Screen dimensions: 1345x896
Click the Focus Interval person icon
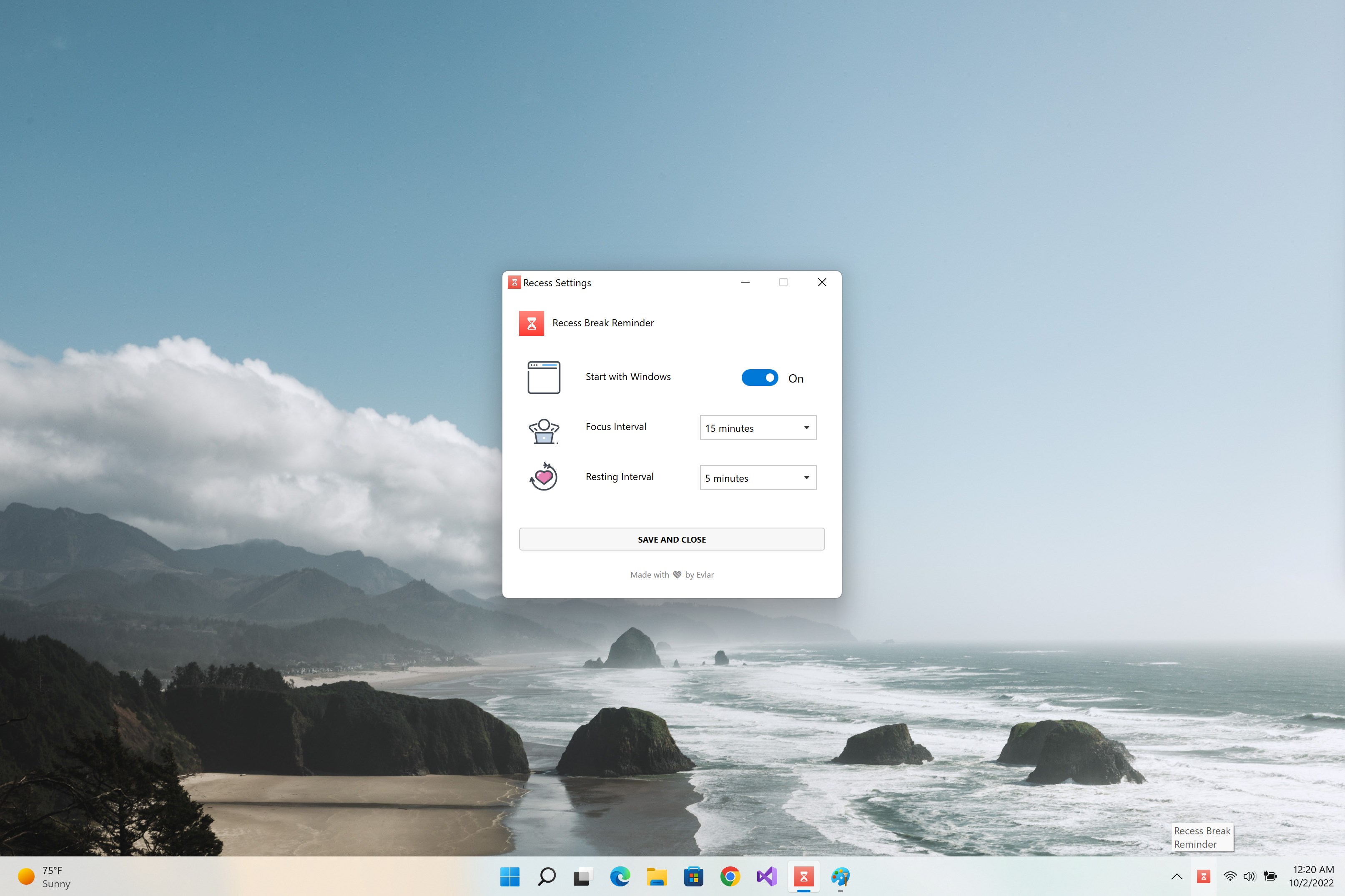click(544, 431)
